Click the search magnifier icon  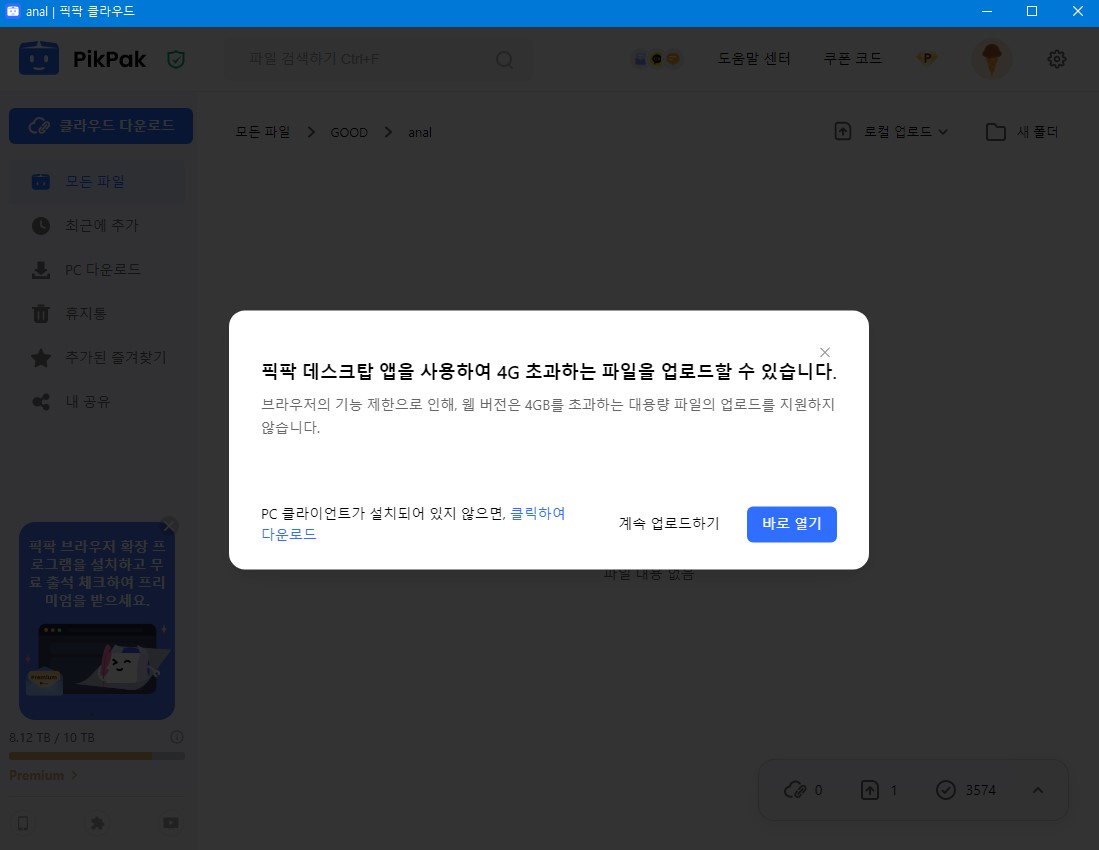tap(505, 60)
